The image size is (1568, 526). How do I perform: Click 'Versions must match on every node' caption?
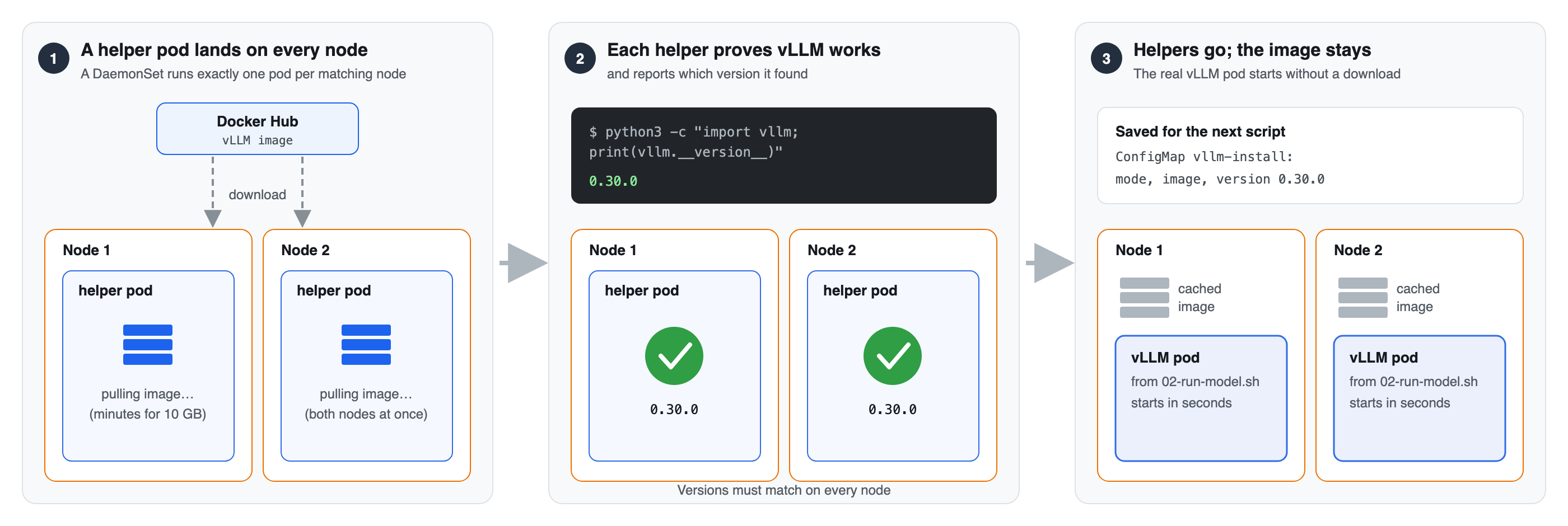pos(783,490)
